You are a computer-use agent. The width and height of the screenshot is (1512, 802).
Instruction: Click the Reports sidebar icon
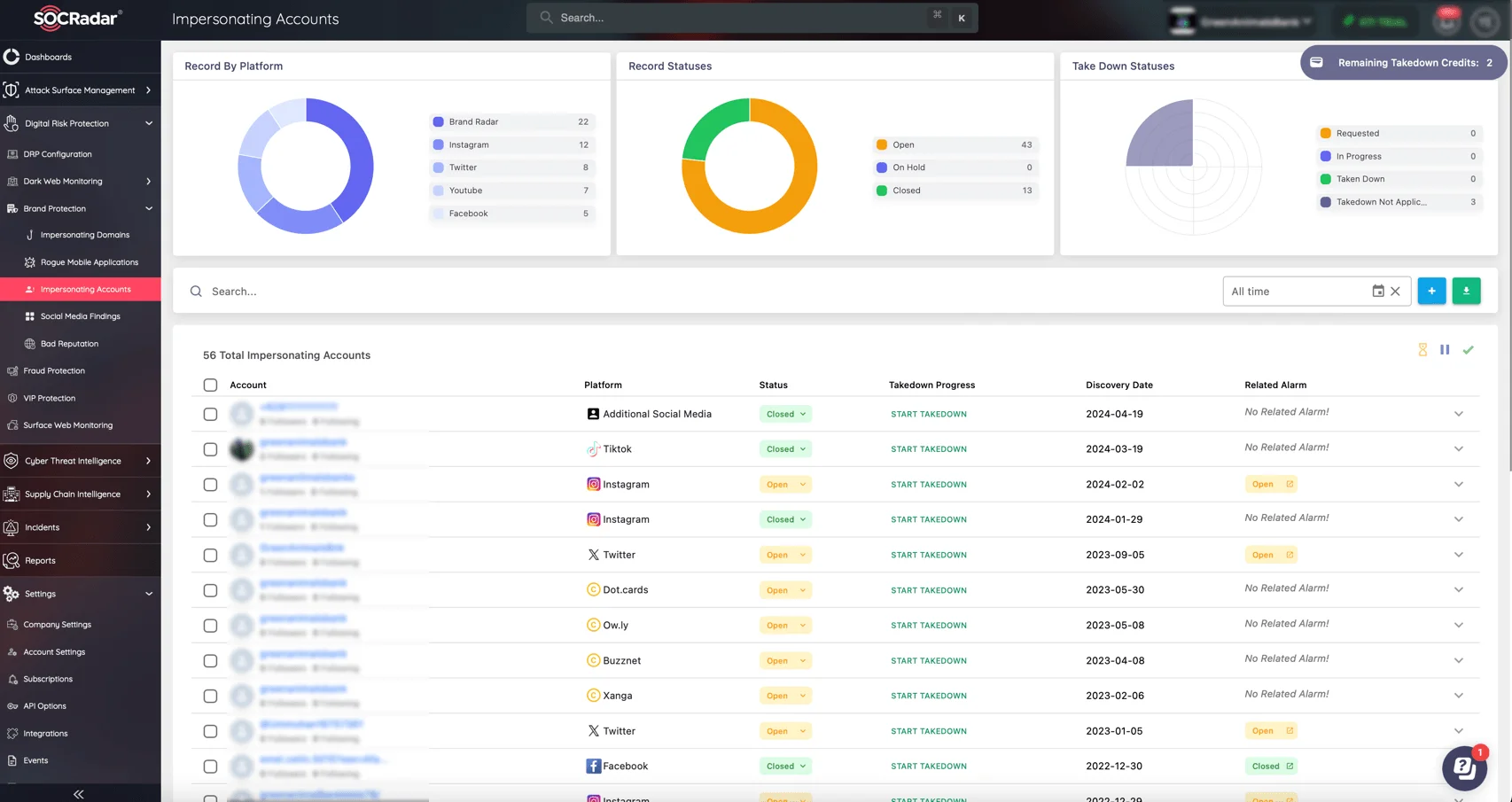[12, 561]
